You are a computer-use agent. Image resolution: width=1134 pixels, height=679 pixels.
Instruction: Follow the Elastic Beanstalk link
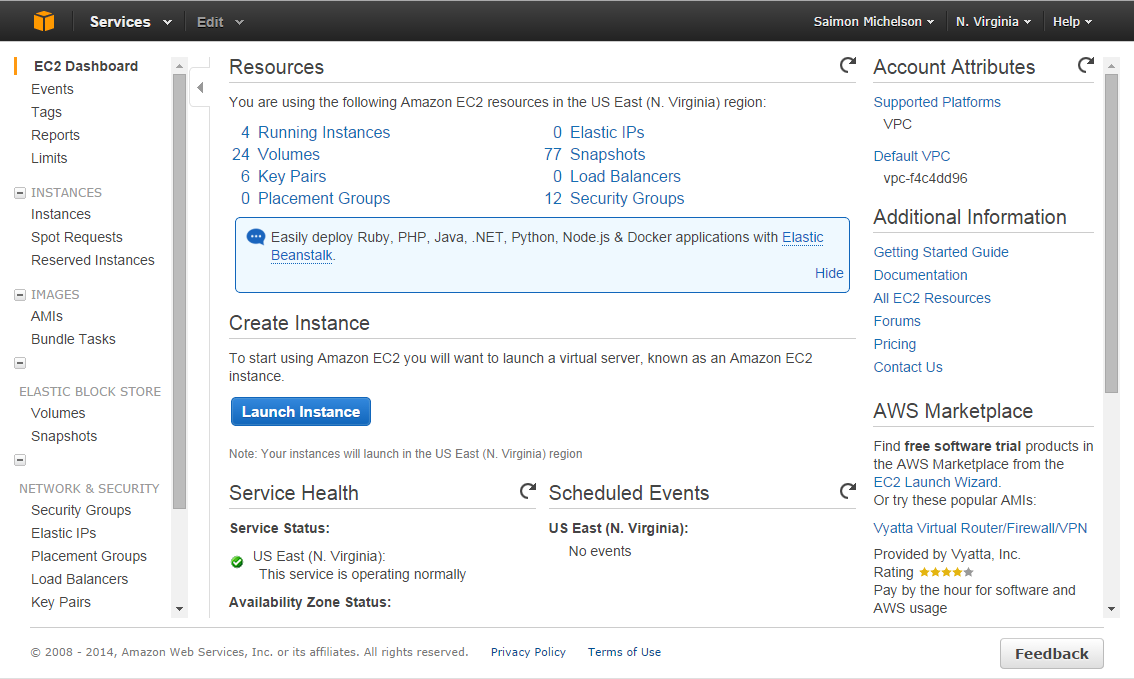(x=802, y=237)
